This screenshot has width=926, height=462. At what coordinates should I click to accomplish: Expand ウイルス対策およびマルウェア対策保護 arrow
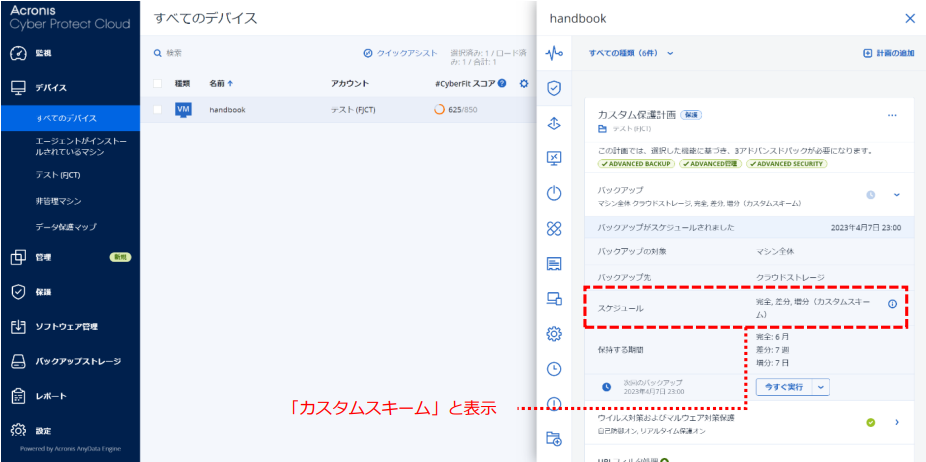pos(896,423)
